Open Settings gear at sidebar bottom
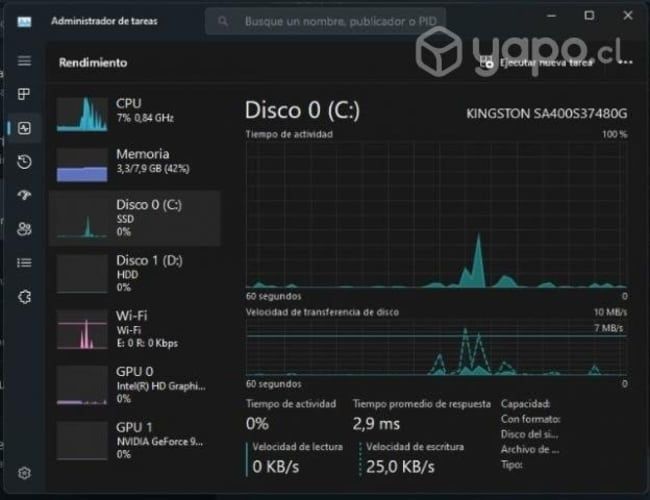Image resolution: width=650 pixels, height=500 pixels. [24, 473]
